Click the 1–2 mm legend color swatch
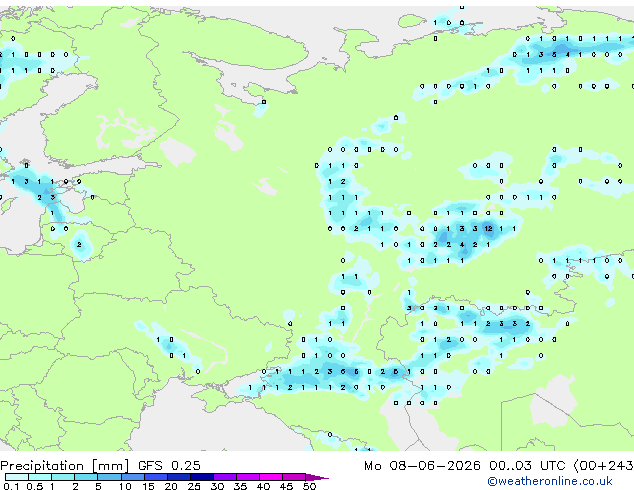The height and width of the screenshot is (490, 634). (63, 477)
